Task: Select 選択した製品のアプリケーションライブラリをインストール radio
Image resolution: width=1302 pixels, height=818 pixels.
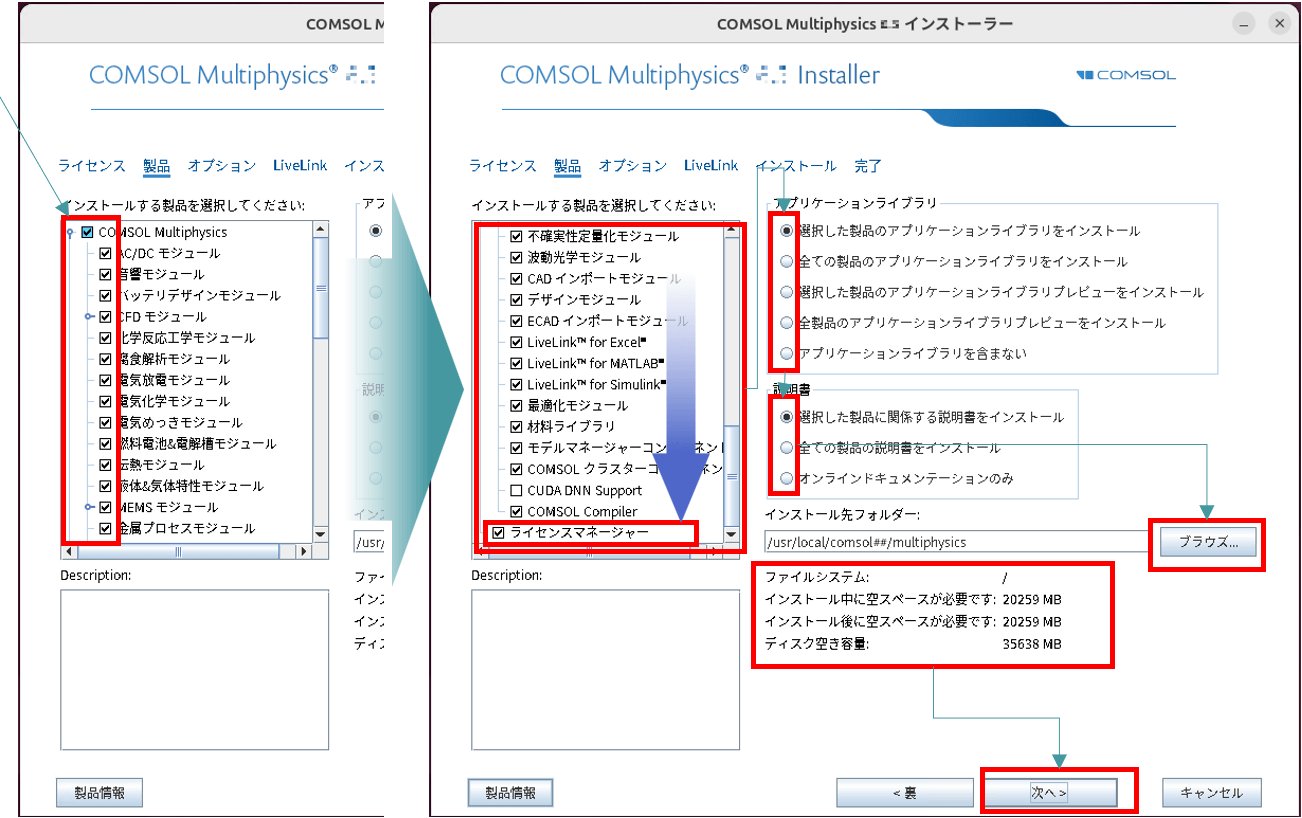Action: (x=787, y=230)
